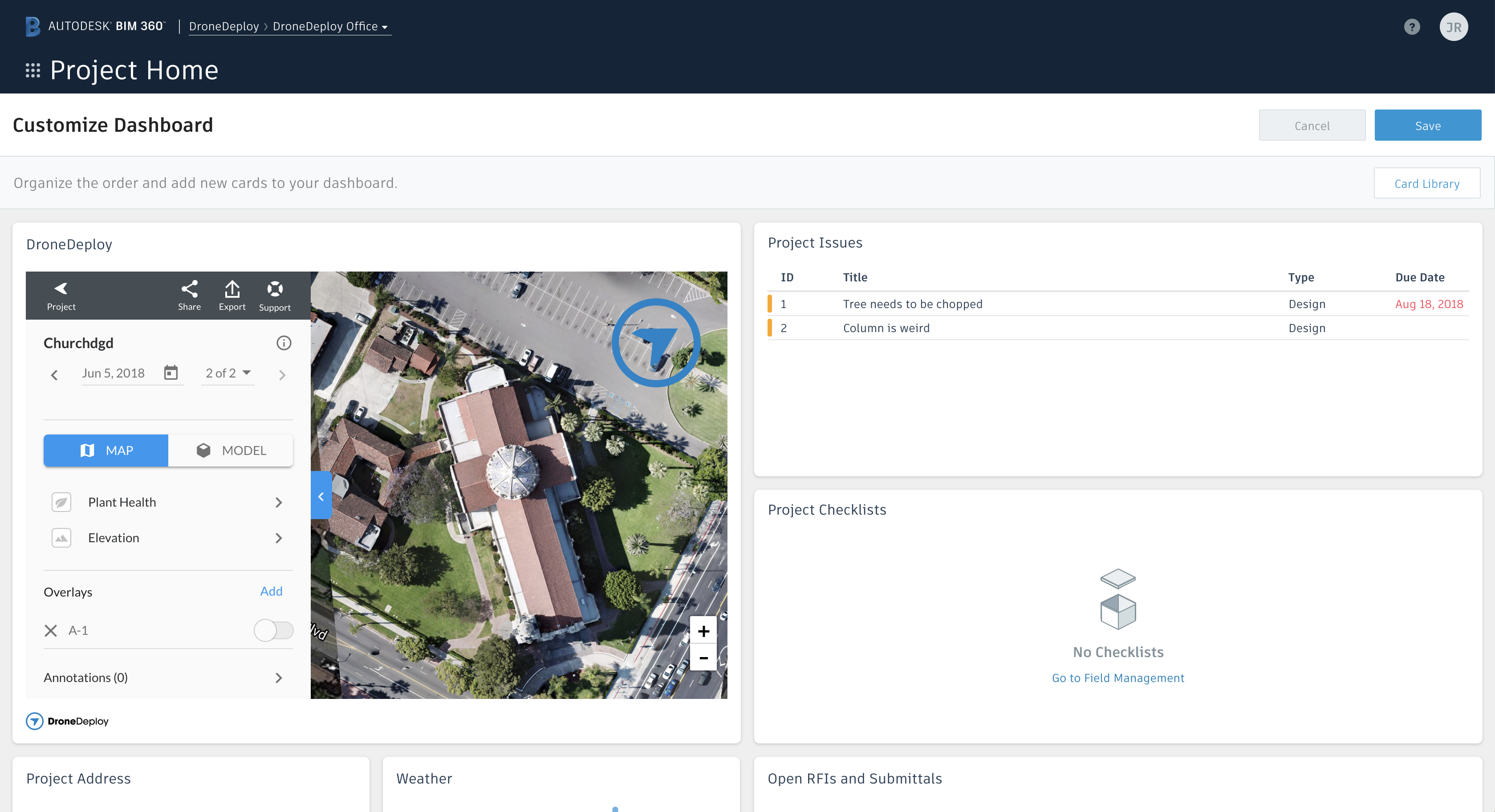Viewport: 1495px width, 812px height.
Task: Click the aerial church map image
Action: (518, 485)
